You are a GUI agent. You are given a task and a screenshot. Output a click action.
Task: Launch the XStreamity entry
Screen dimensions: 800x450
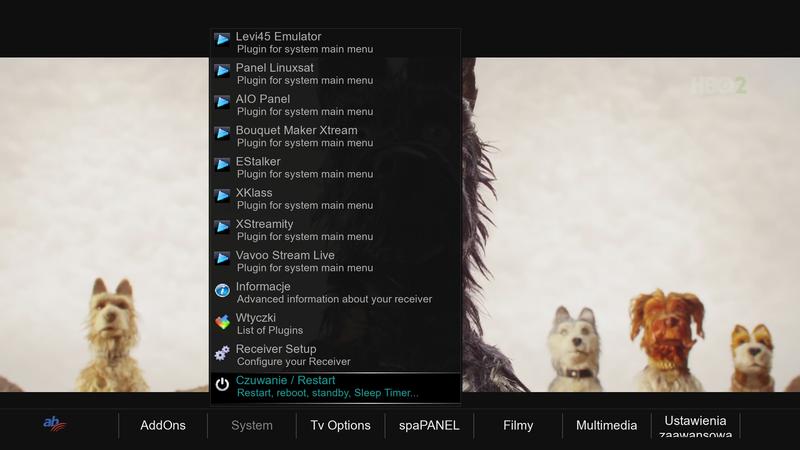(x=335, y=230)
